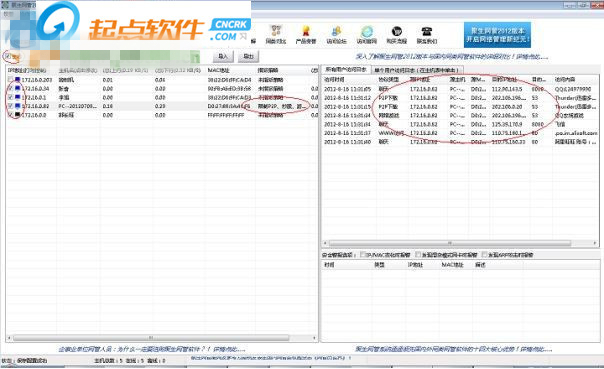
Task: Click the assigned policy column header
Action: pos(282,70)
